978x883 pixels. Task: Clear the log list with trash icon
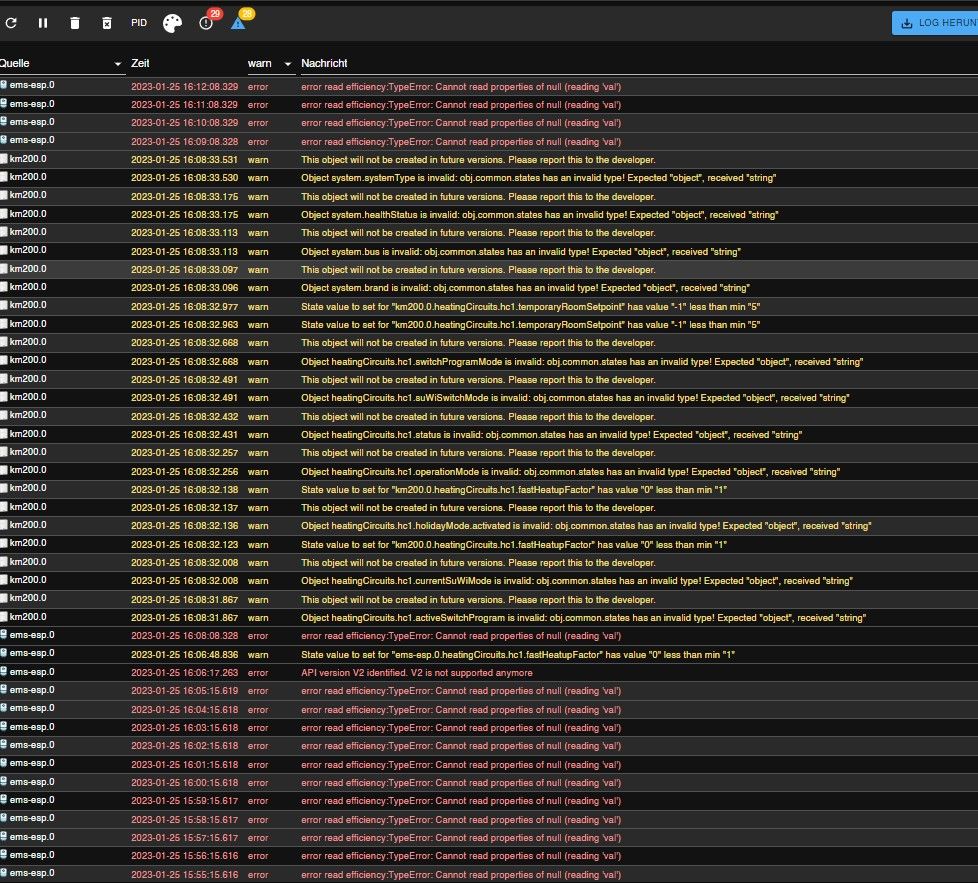click(75, 23)
